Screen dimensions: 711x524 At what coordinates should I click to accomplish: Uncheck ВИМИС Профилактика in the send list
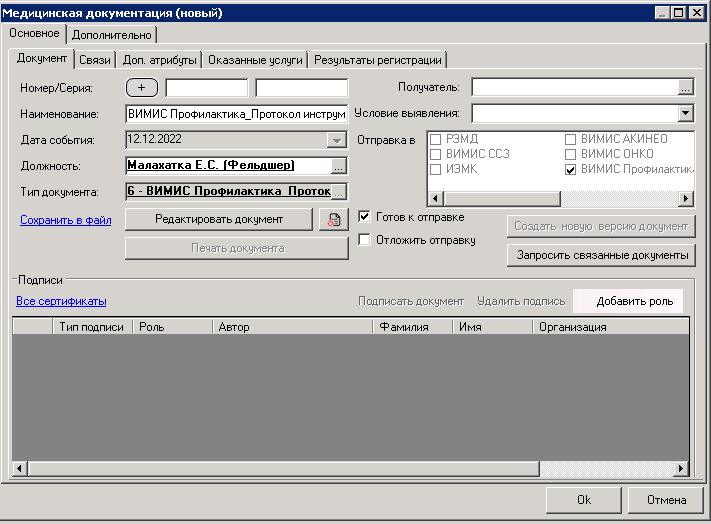(572, 170)
